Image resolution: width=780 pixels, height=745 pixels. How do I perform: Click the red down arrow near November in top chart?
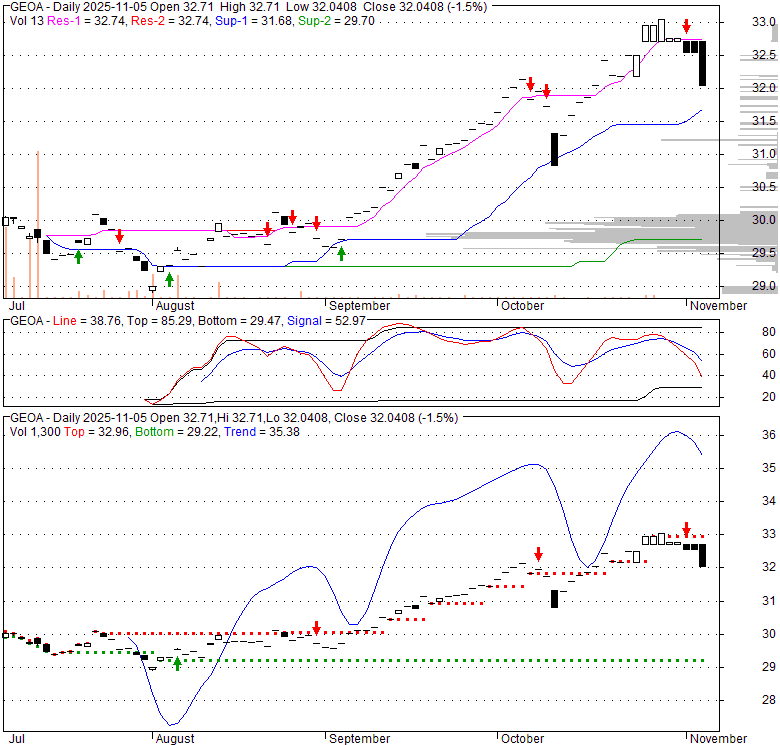click(686, 26)
